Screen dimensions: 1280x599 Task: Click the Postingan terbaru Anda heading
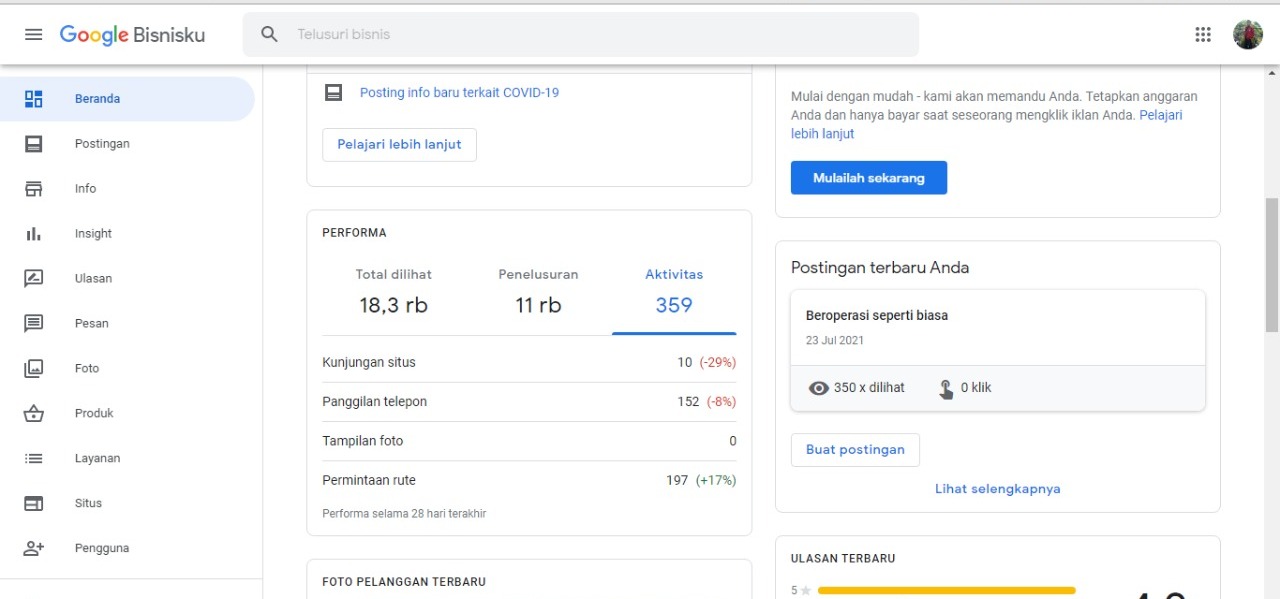(880, 268)
